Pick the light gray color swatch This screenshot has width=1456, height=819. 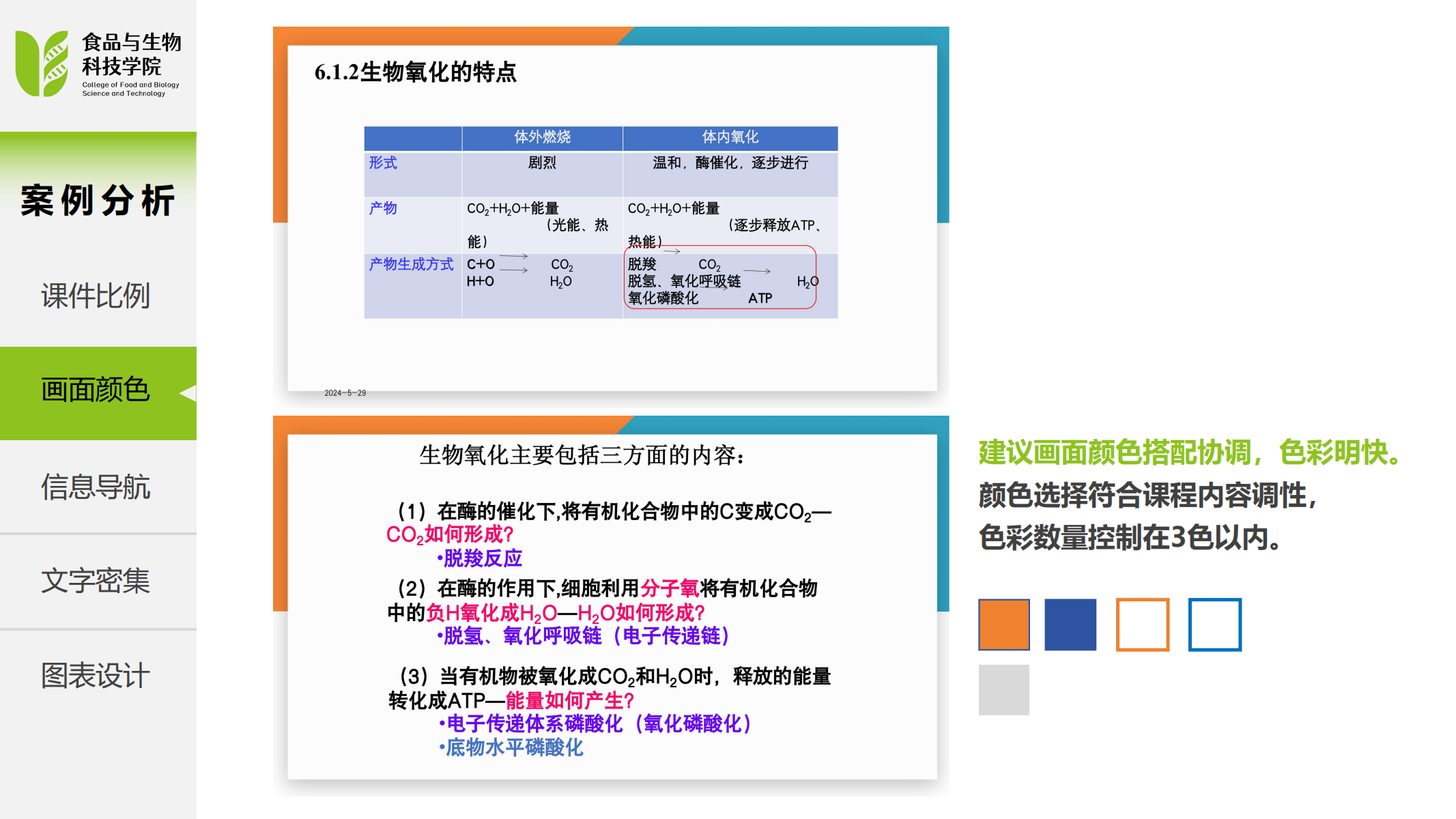coord(1003,690)
